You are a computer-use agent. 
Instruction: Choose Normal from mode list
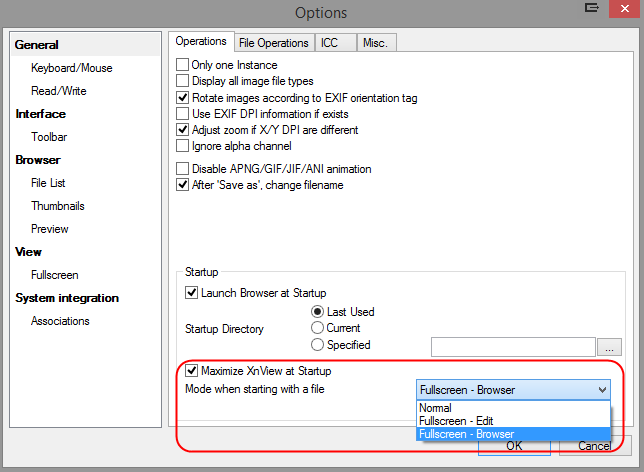coord(513,408)
